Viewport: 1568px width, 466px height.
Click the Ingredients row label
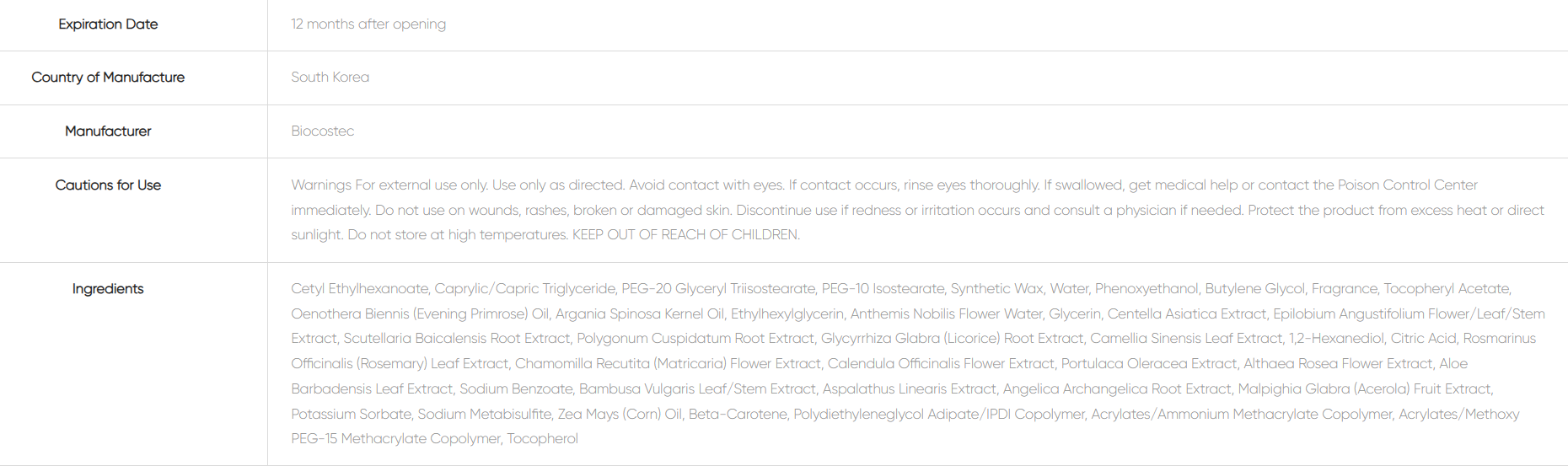[x=108, y=289]
